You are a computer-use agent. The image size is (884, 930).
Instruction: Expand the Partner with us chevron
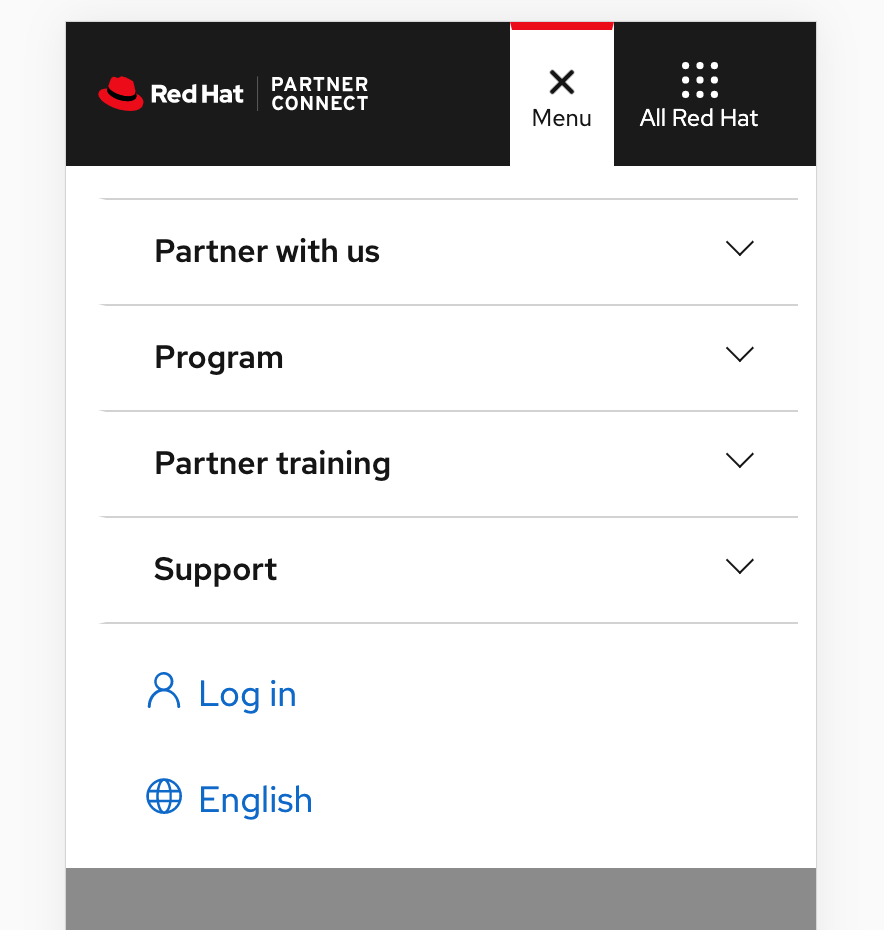pyautogui.click(x=739, y=249)
